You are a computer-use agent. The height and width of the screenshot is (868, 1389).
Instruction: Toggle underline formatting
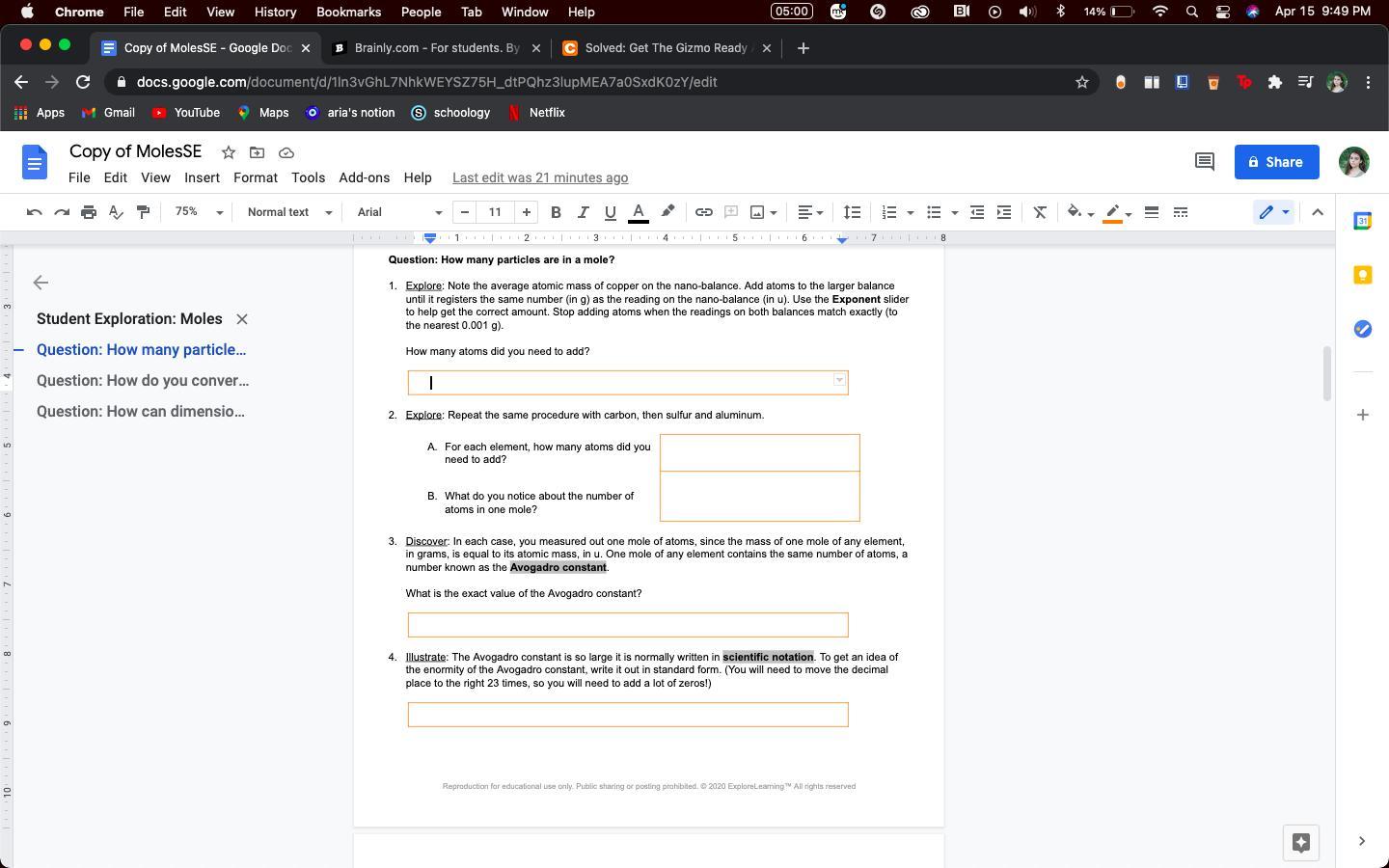(x=610, y=212)
